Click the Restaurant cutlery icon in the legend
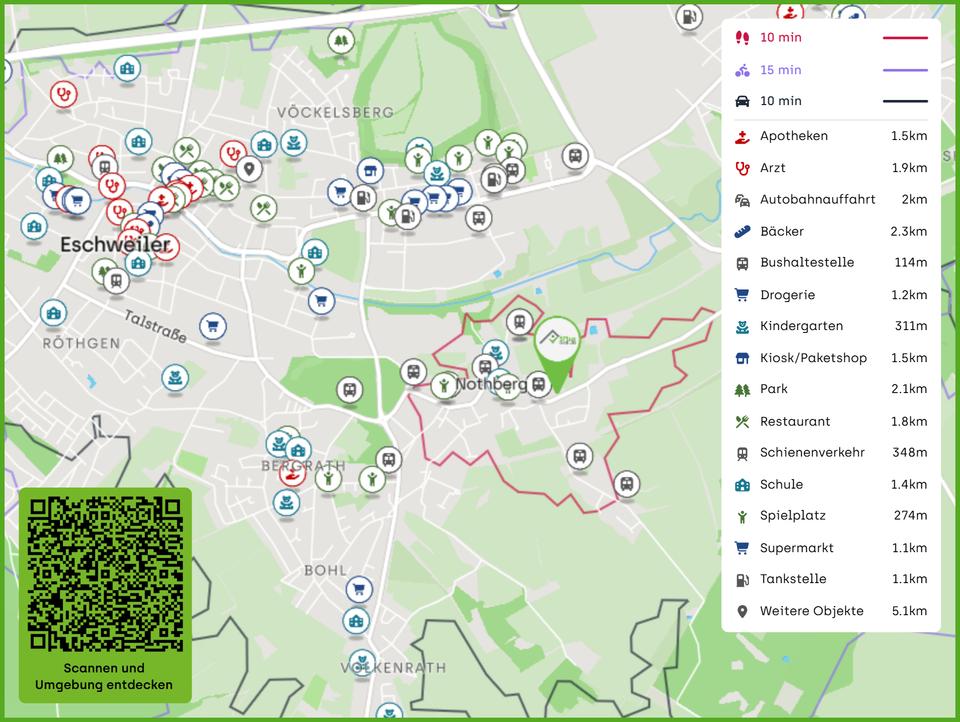This screenshot has height=722, width=960. point(742,421)
